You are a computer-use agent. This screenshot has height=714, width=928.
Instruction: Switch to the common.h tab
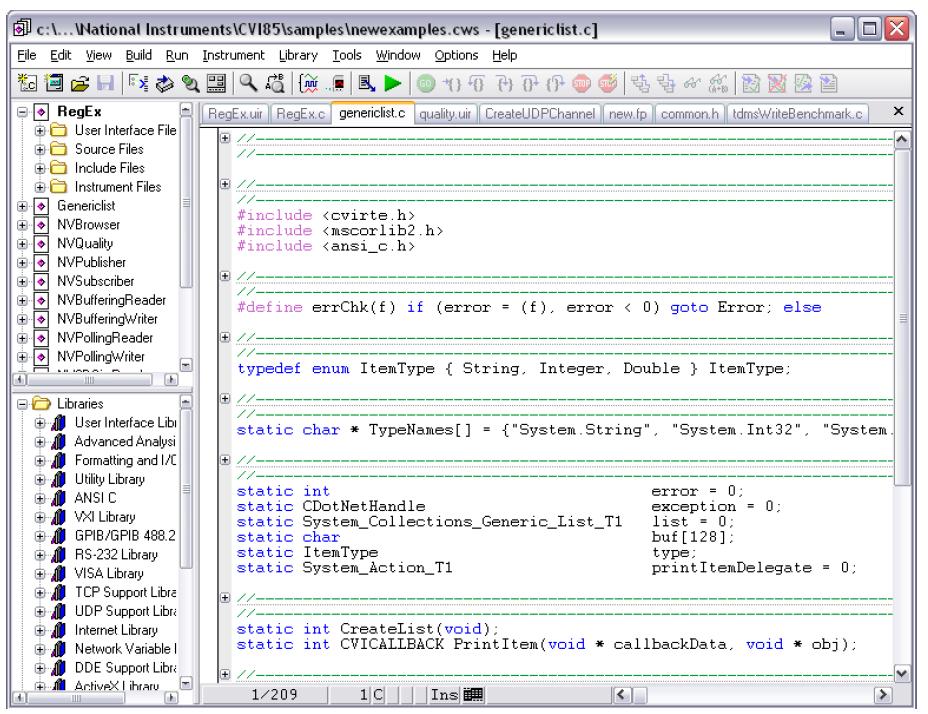[689, 114]
